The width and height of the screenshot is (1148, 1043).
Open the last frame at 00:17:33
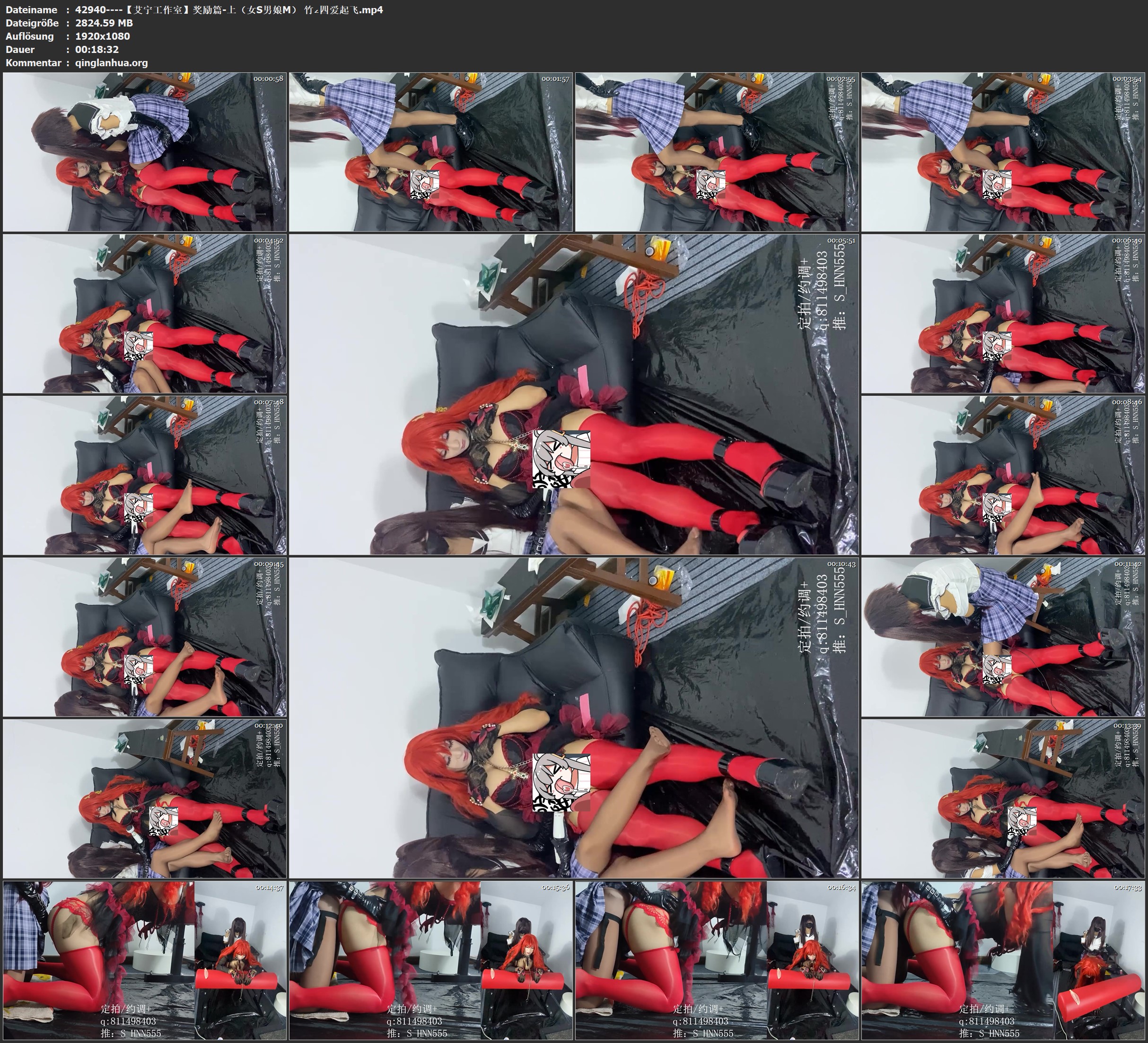[1003, 960]
